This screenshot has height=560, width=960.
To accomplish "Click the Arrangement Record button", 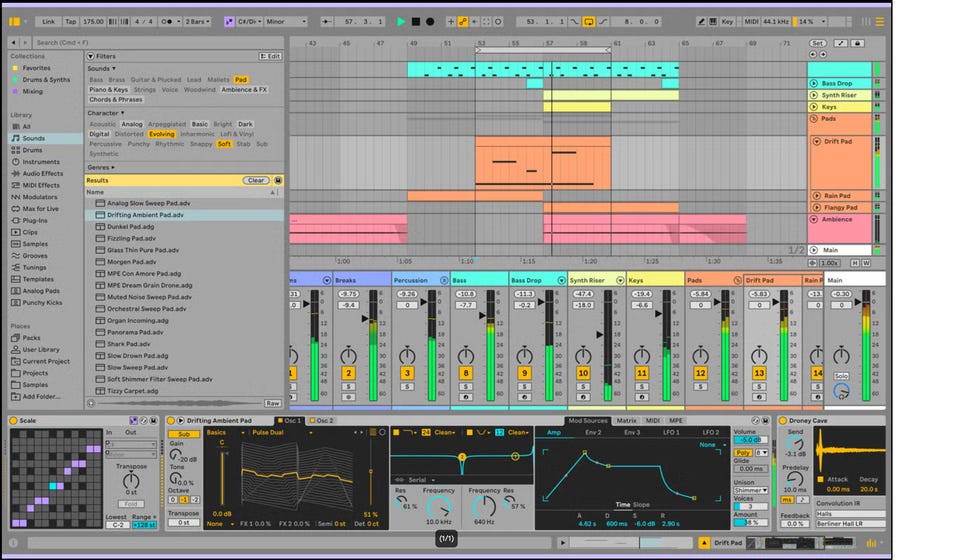I will point(430,21).
